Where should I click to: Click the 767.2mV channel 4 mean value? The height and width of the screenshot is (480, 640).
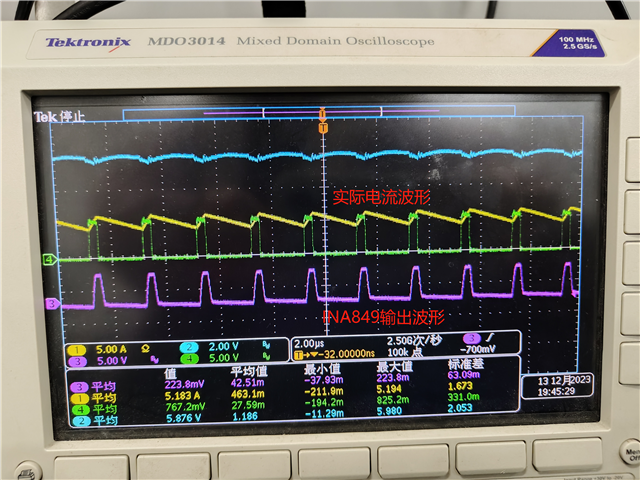(185, 407)
